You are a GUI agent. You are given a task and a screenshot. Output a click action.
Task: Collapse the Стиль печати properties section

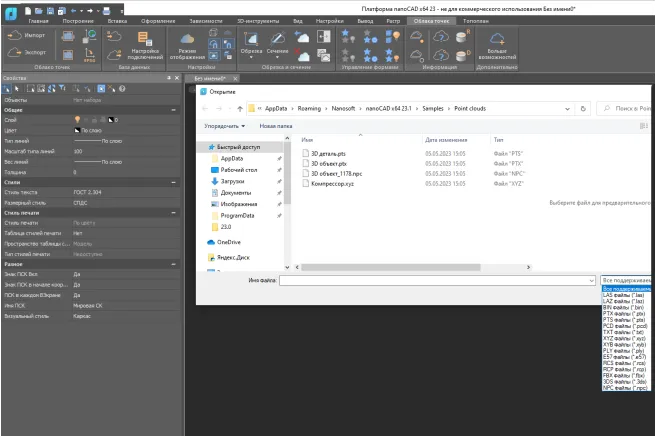click(174, 213)
